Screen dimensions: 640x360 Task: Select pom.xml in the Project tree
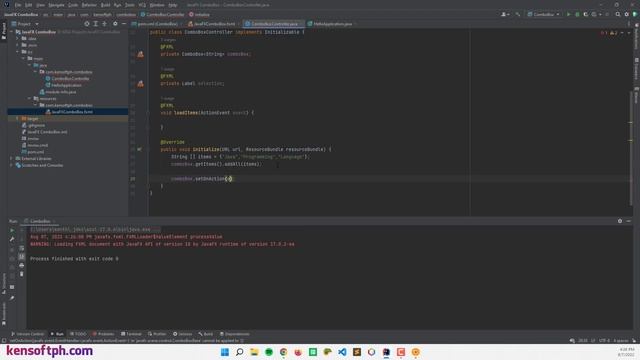[36, 152]
